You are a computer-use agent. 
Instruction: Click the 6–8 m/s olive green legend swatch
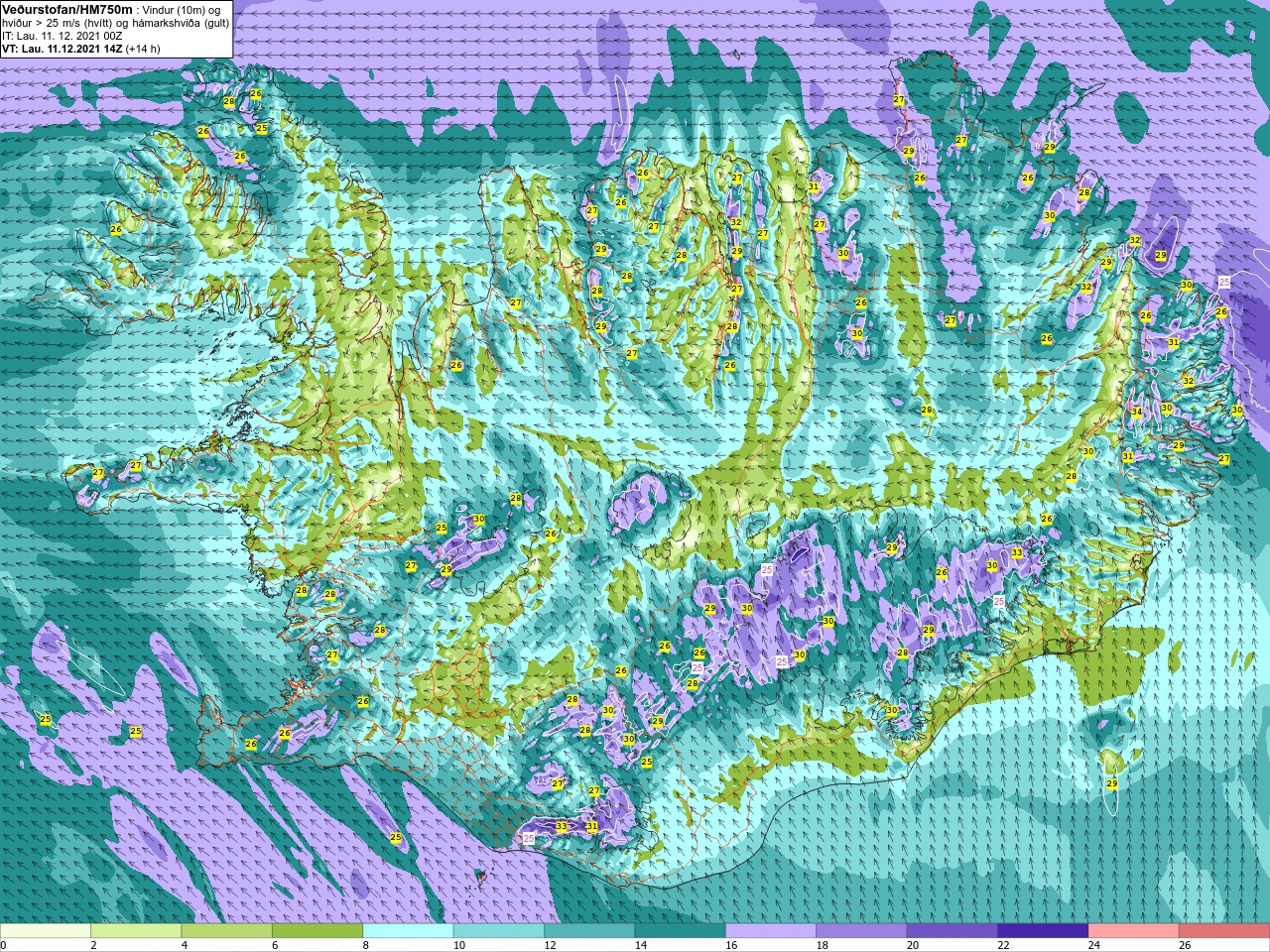(317, 931)
